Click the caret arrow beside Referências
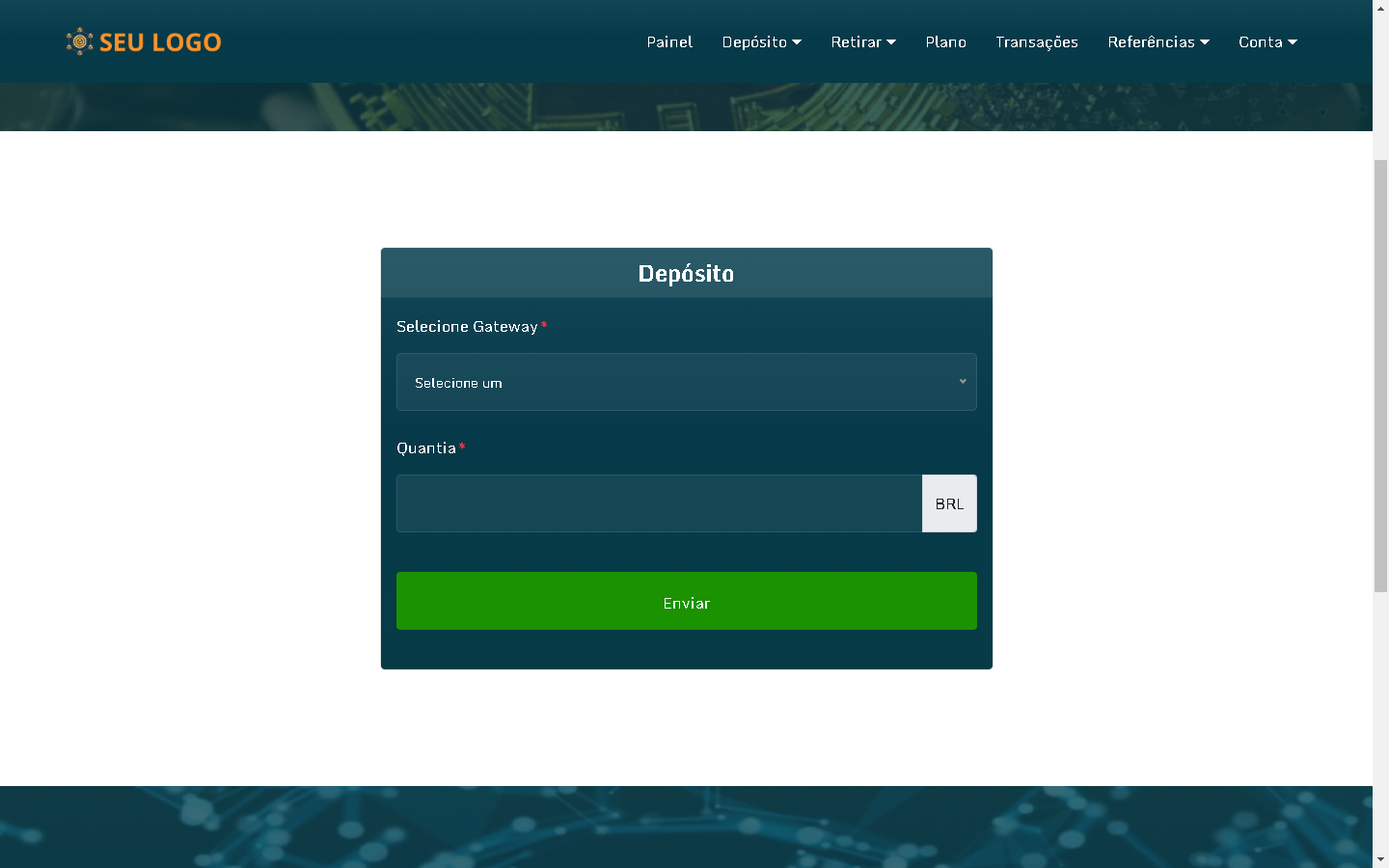Screen dimensions: 1389x868 [1205, 42]
